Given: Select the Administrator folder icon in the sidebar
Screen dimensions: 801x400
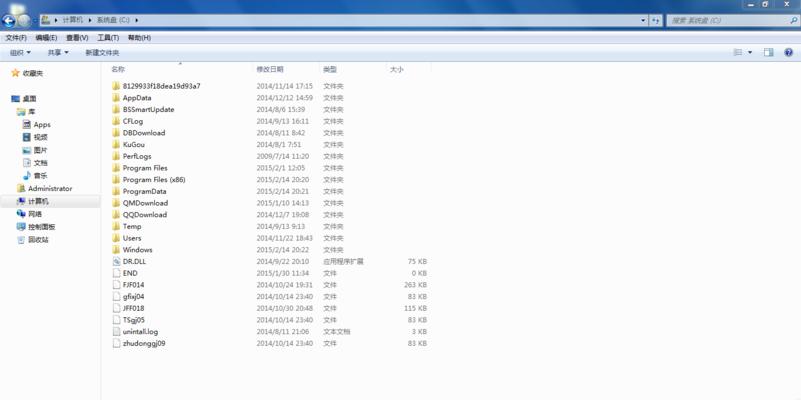Looking at the screenshot, I should (x=21, y=189).
